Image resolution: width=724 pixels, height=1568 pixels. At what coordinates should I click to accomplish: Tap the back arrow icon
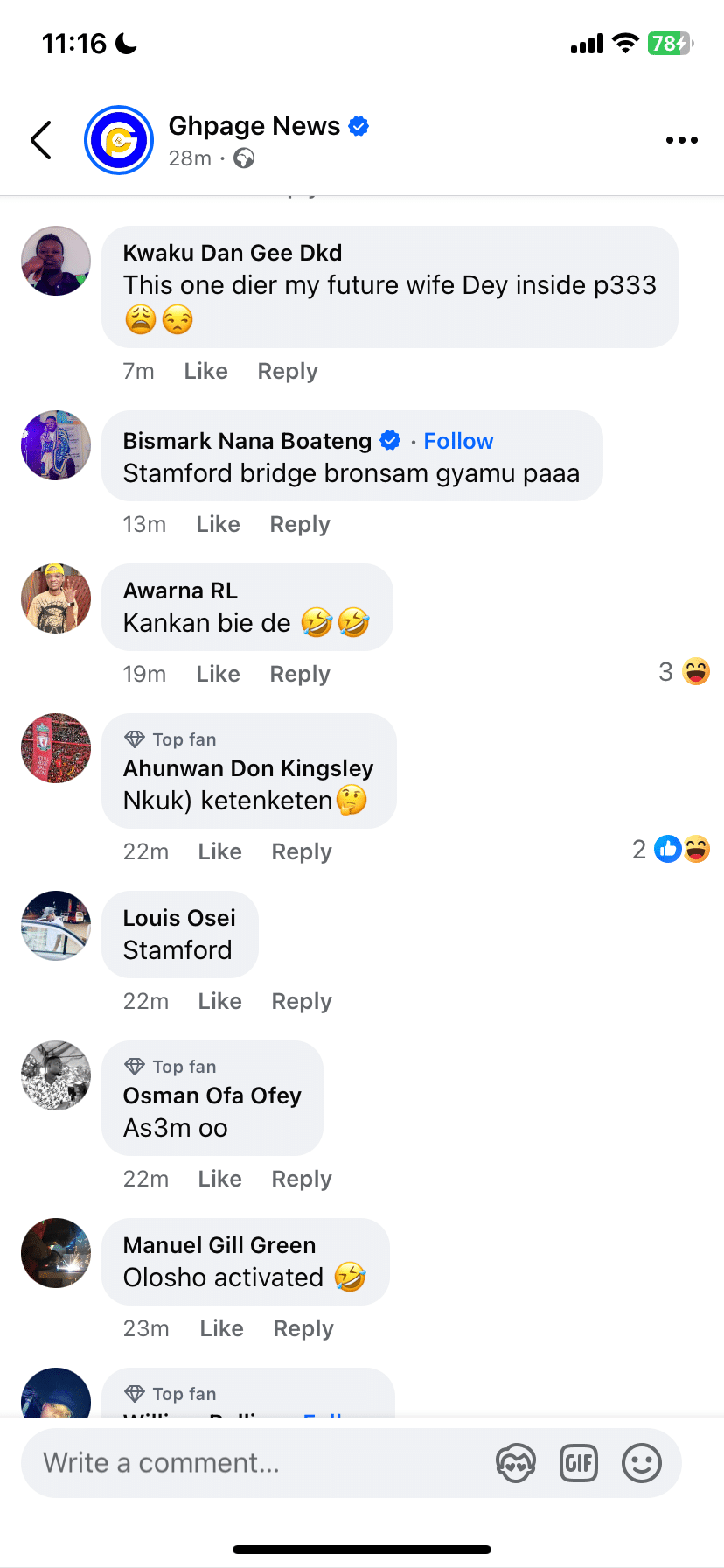[41, 140]
